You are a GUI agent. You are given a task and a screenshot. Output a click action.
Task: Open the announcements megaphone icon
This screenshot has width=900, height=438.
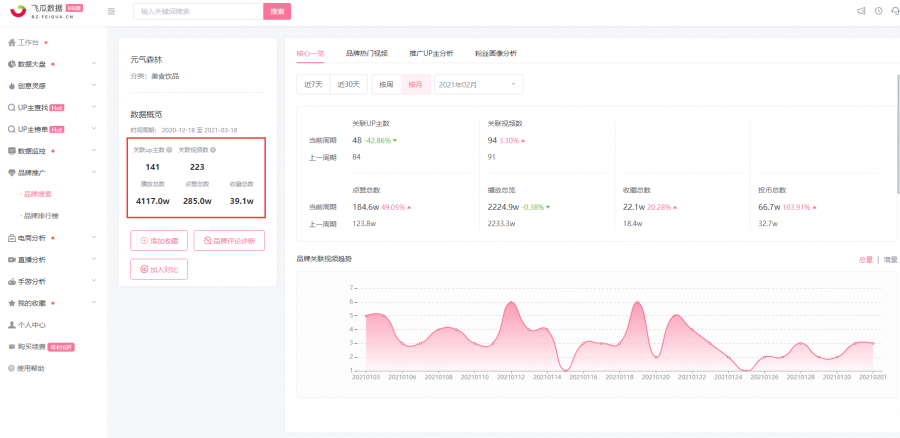(x=861, y=11)
